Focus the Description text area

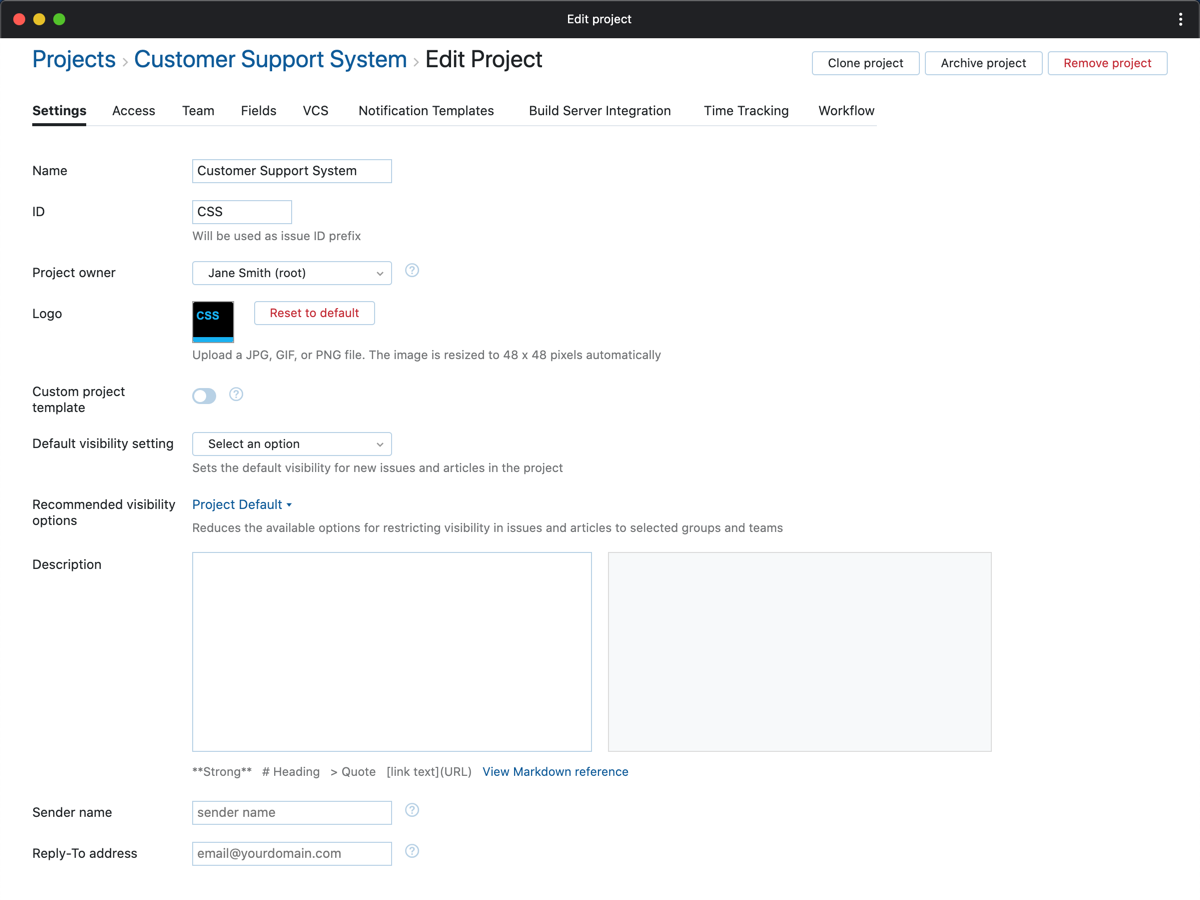tap(392, 652)
